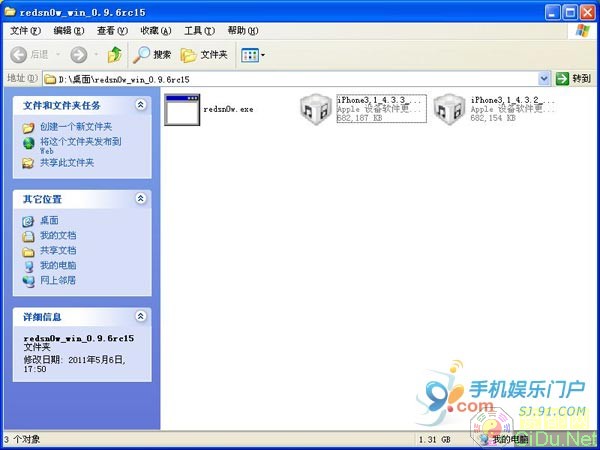The image size is (600, 450).
Task: Open the Search (搜索) toolbar tool
Action: click(152, 54)
